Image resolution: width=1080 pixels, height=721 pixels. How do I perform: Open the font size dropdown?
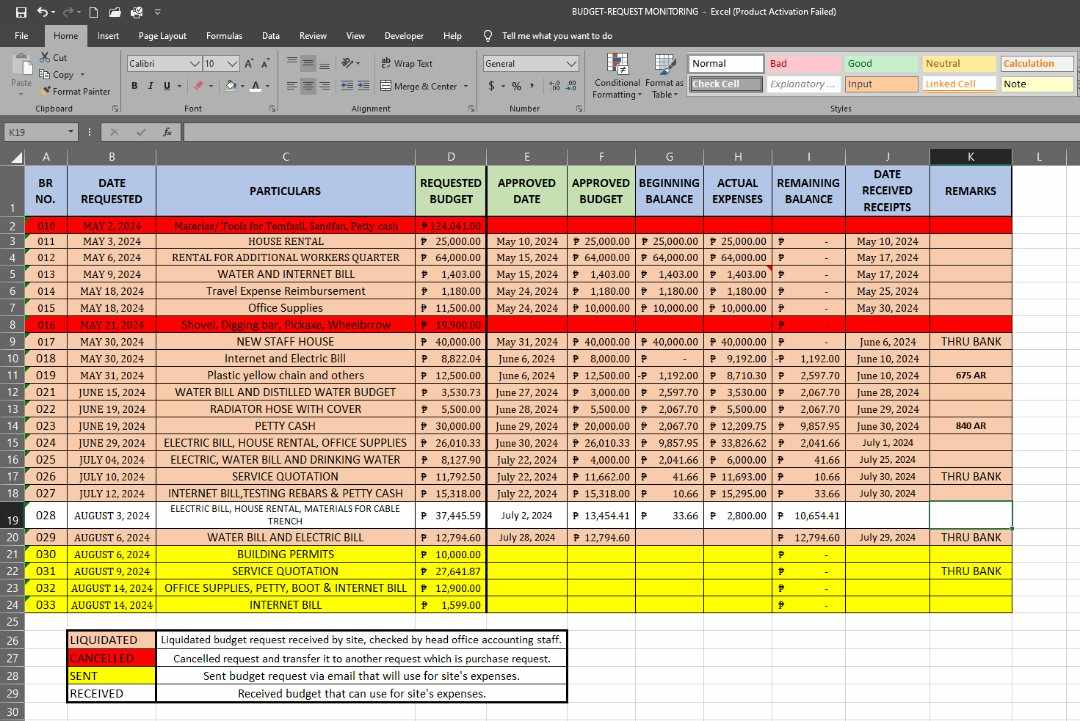pos(233,63)
